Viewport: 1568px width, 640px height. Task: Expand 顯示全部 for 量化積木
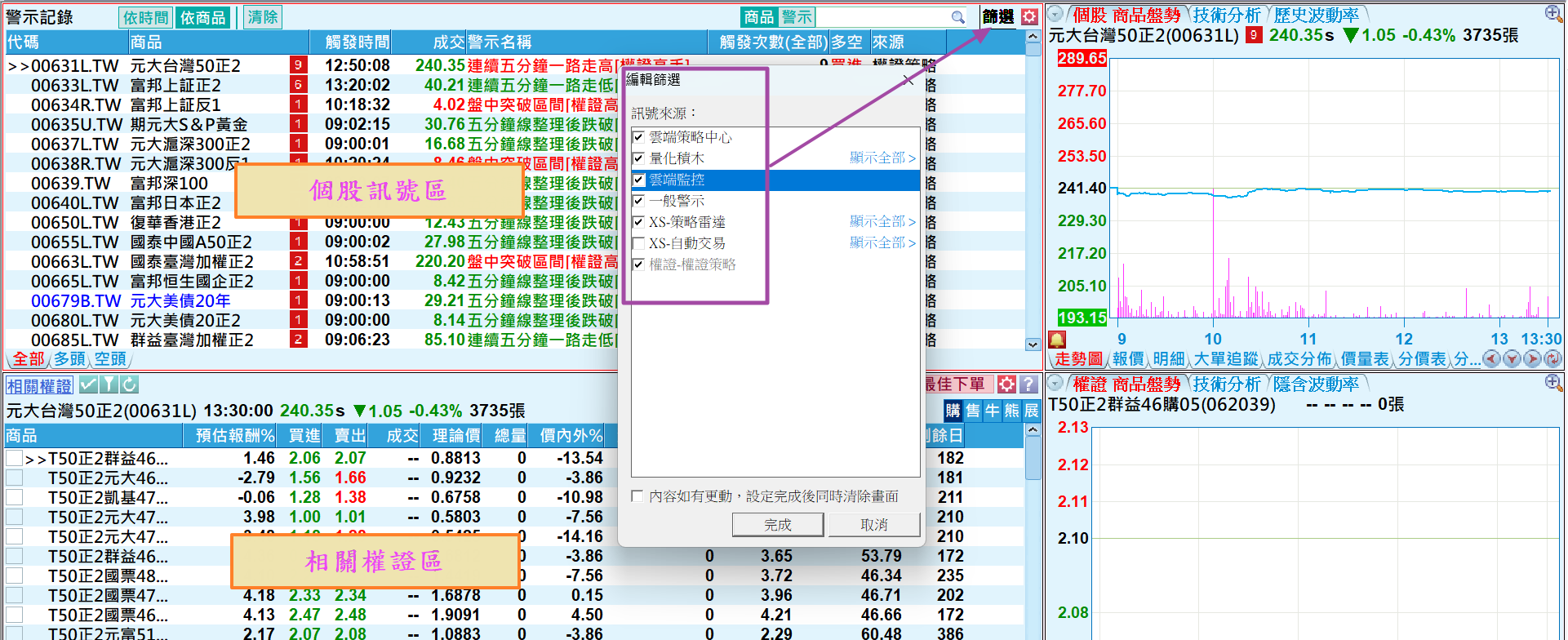pyautogui.click(x=882, y=158)
